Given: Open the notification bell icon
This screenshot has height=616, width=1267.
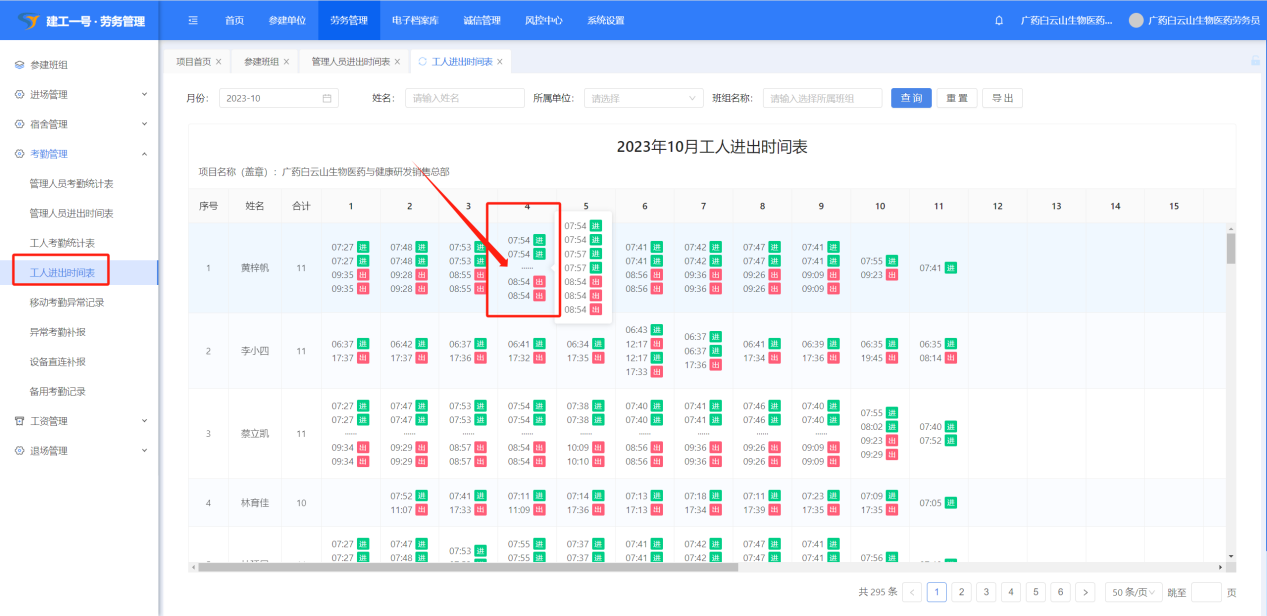Looking at the screenshot, I should 999,20.
